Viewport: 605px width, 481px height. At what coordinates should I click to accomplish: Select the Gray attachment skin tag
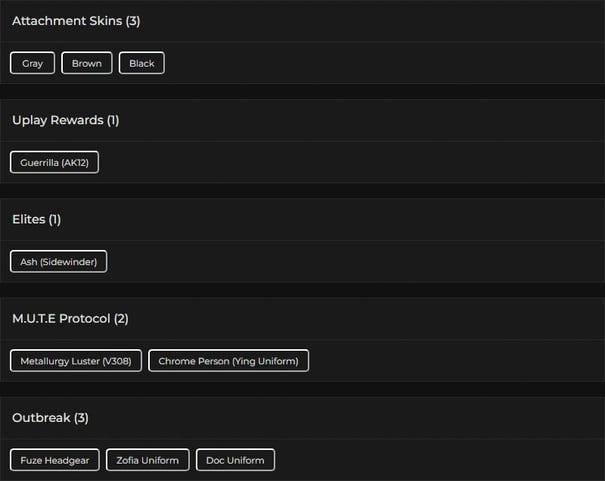(x=33, y=63)
